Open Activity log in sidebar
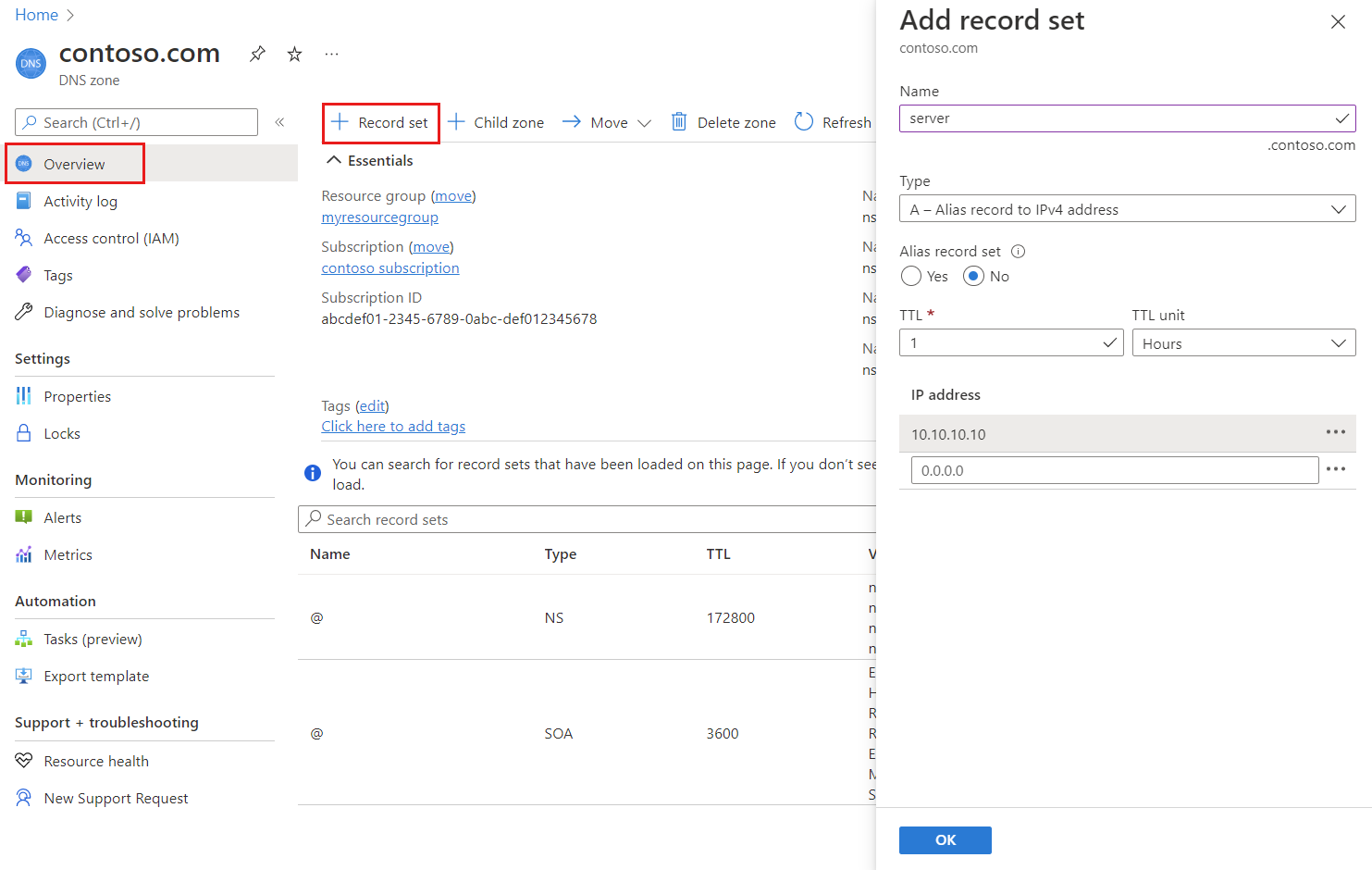Viewport: 1372px width, 870px height. point(80,202)
